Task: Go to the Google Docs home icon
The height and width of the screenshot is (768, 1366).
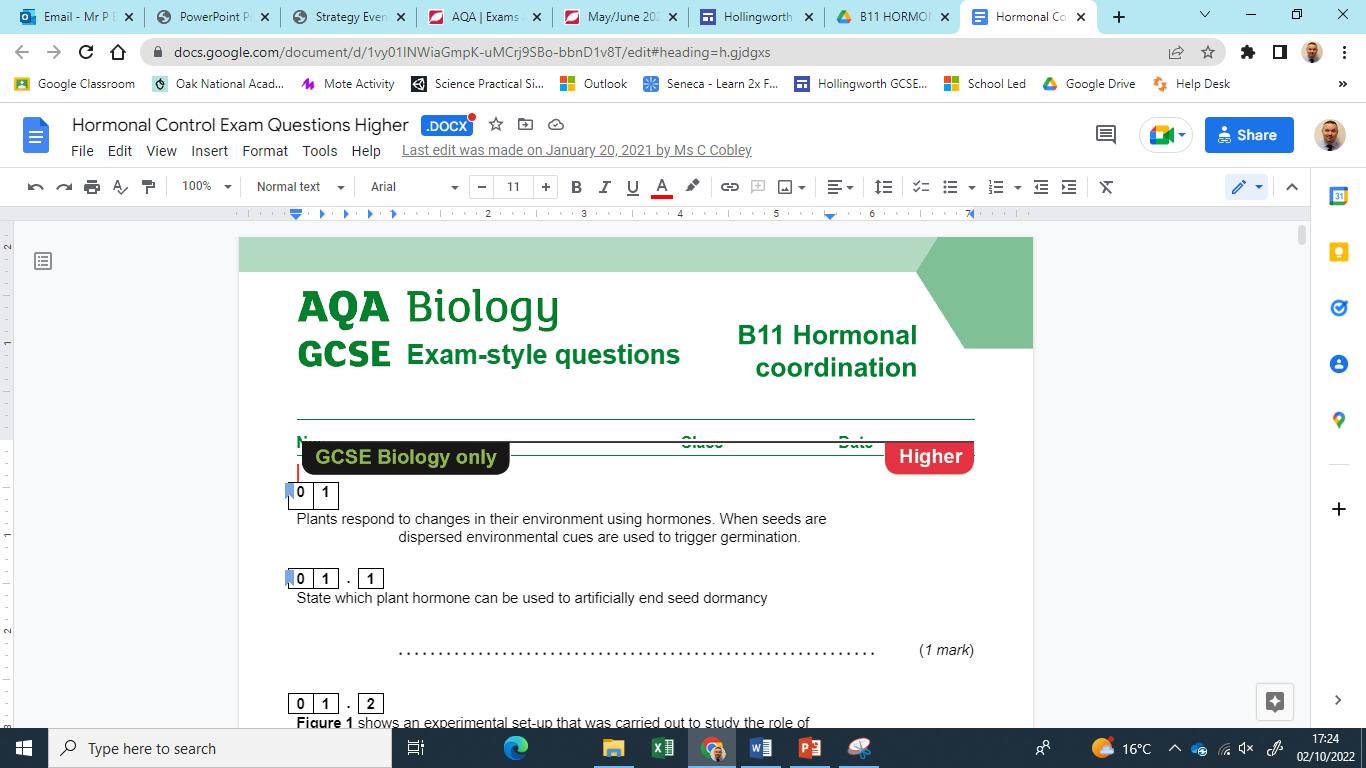Action: [x=35, y=135]
